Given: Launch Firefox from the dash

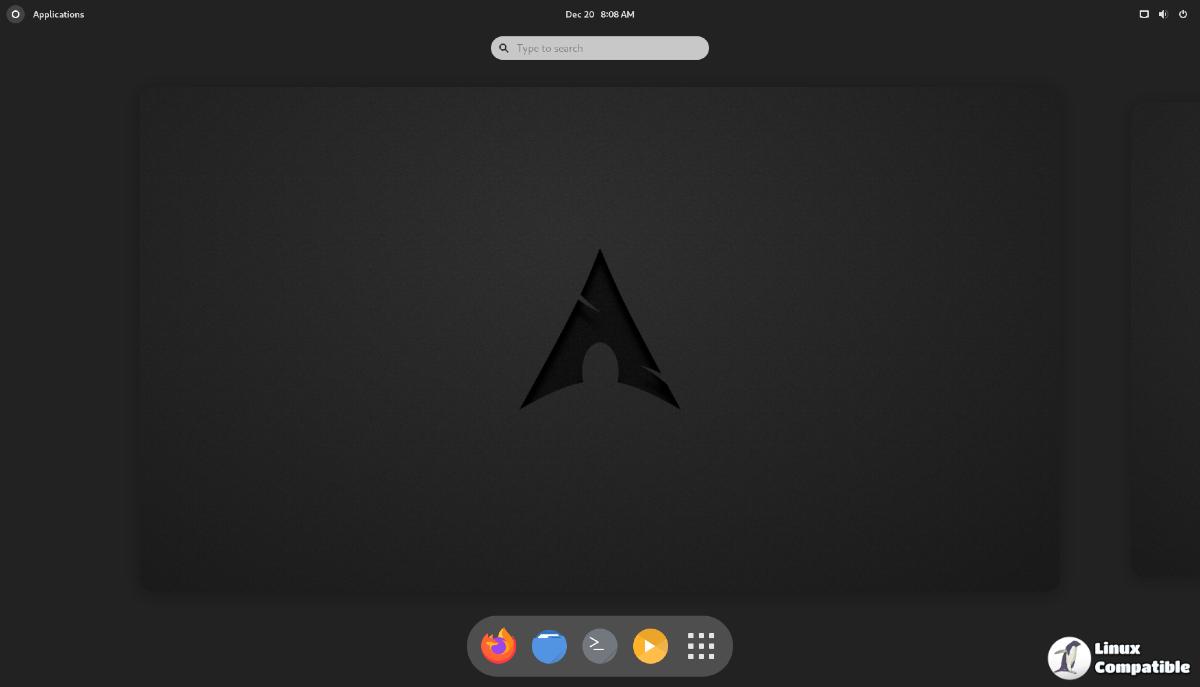Looking at the screenshot, I should [x=498, y=646].
